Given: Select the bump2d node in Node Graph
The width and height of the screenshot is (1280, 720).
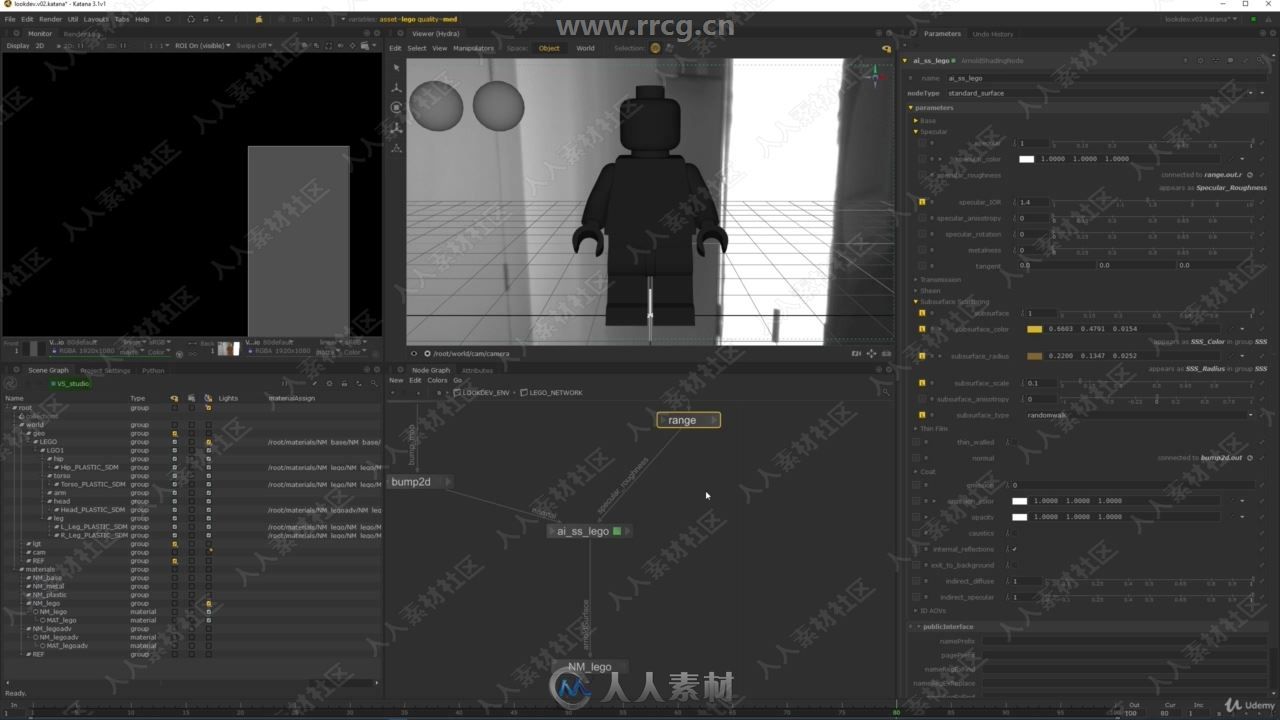Looking at the screenshot, I should 419,482.
